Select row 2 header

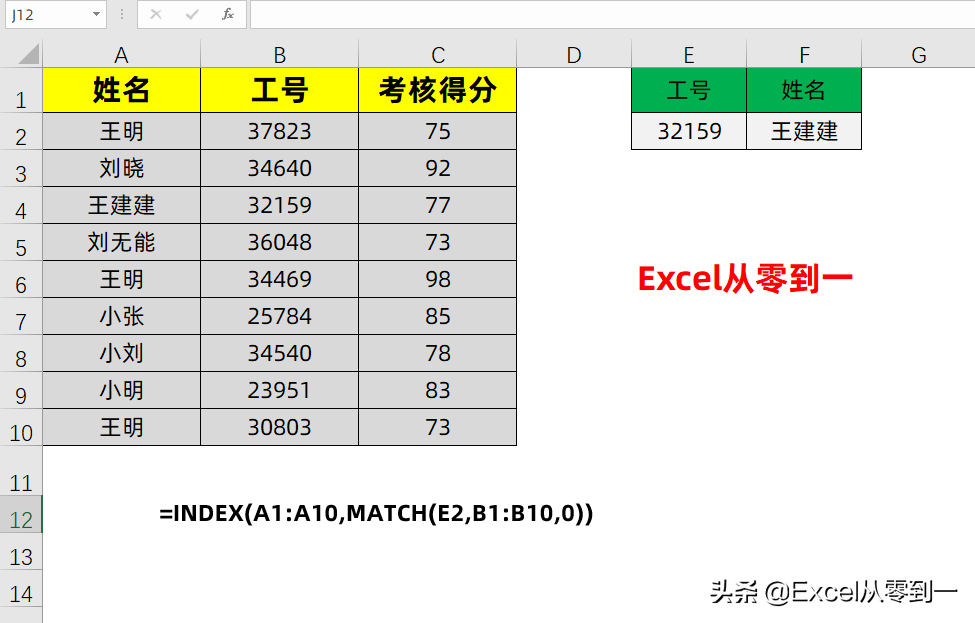click(21, 131)
